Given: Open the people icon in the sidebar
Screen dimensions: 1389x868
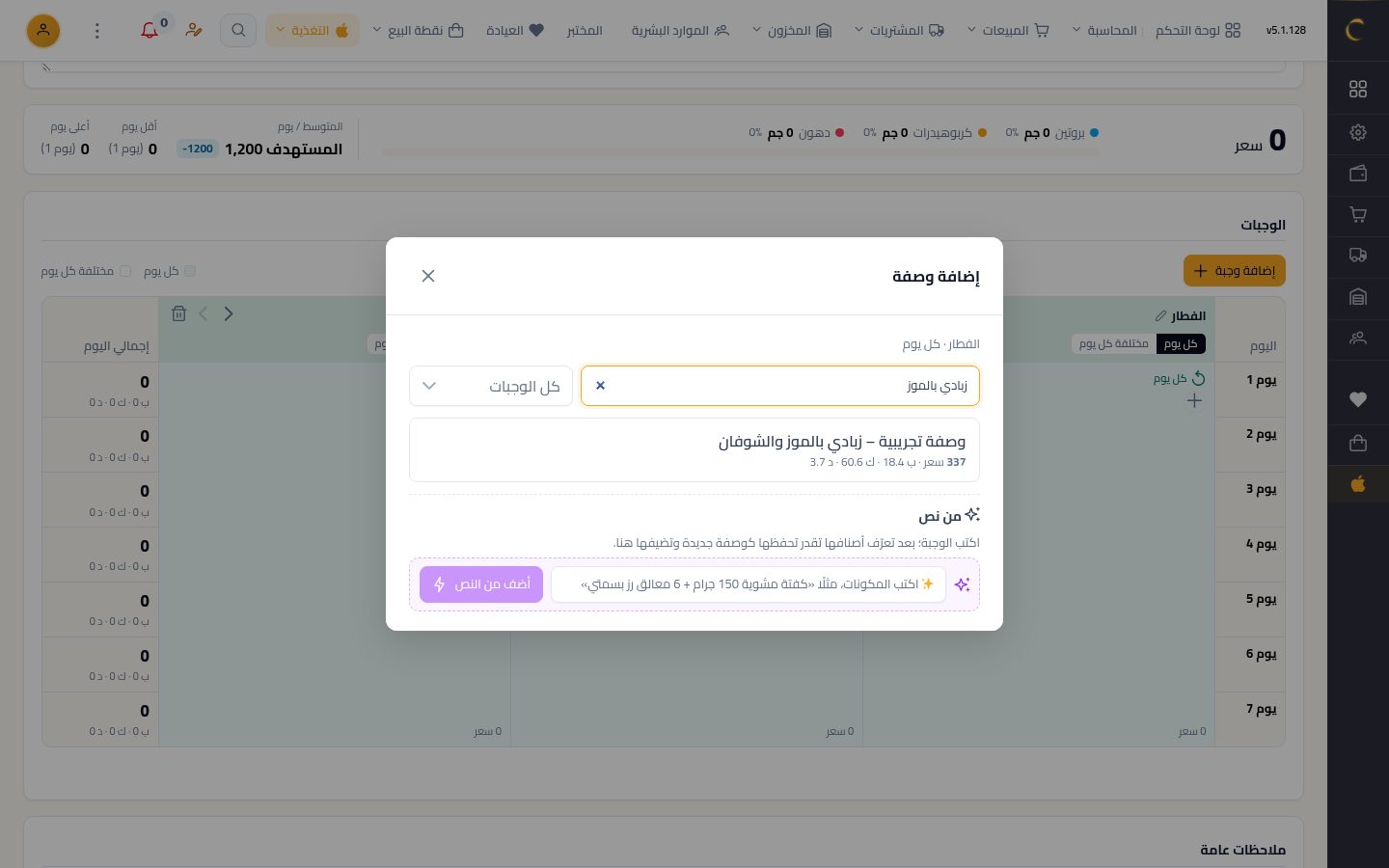Looking at the screenshot, I should pos(1358,339).
